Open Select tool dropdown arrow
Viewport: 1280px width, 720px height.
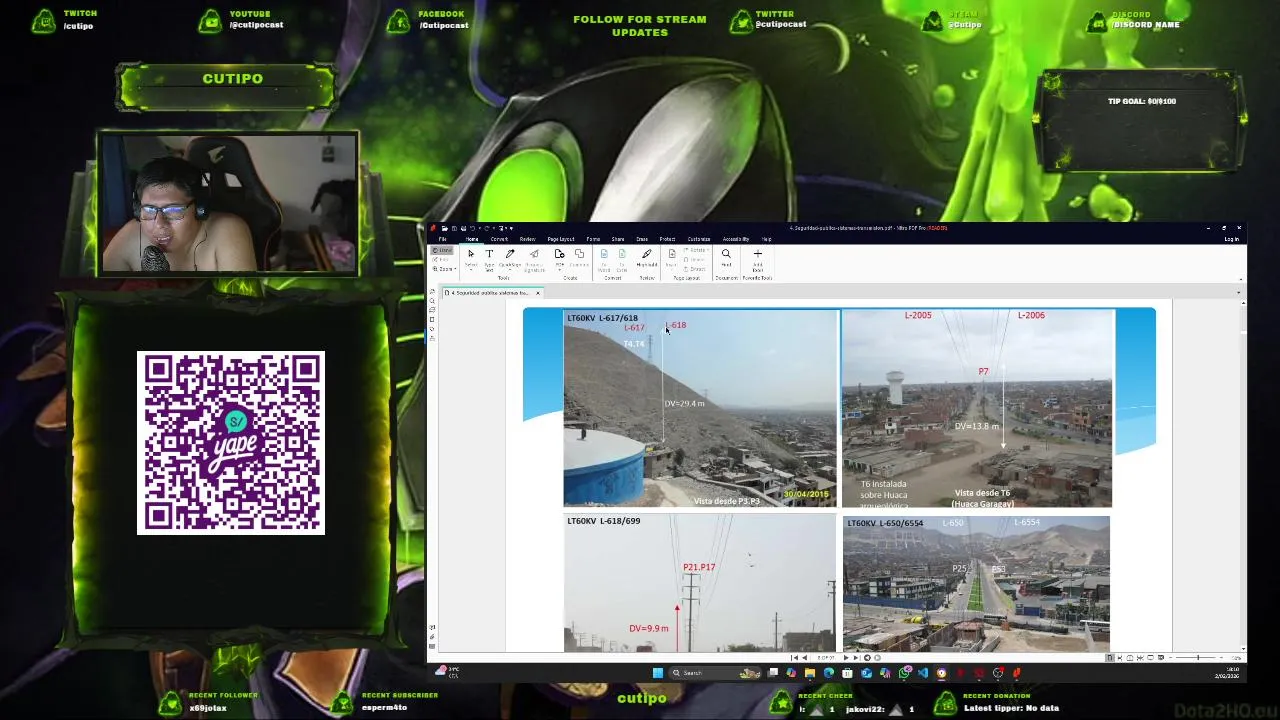coord(470,270)
